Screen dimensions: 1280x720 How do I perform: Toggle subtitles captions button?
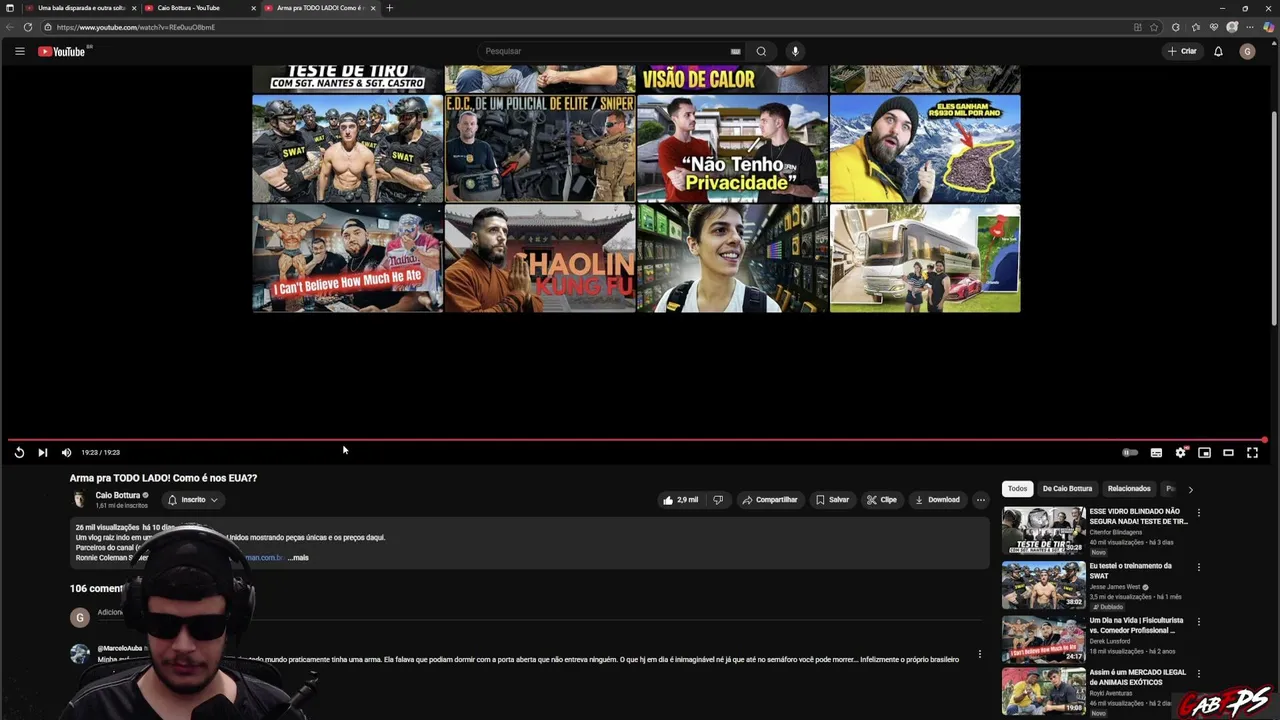click(1156, 453)
